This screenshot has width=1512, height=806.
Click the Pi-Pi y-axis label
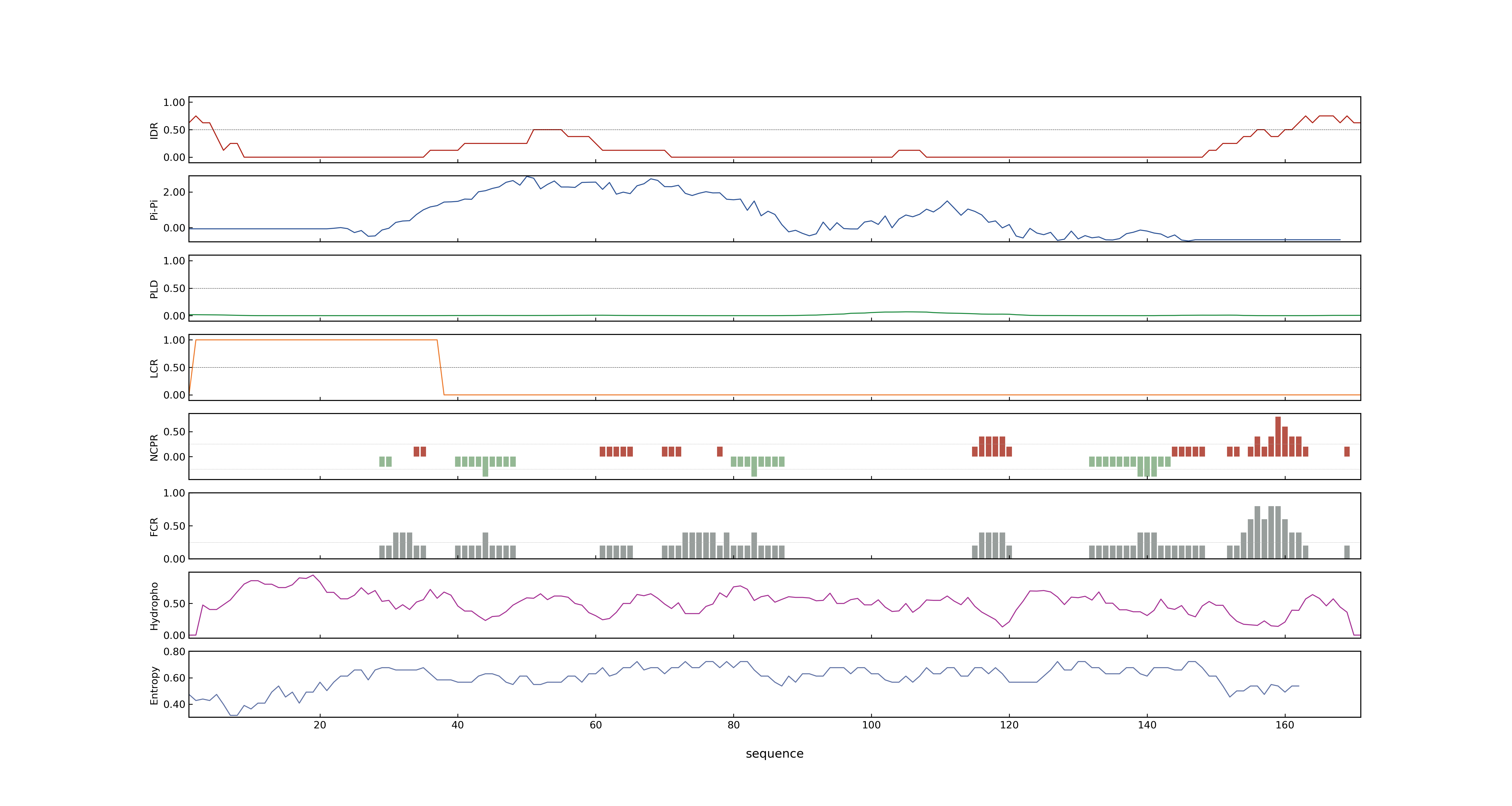tap(154, 209)
